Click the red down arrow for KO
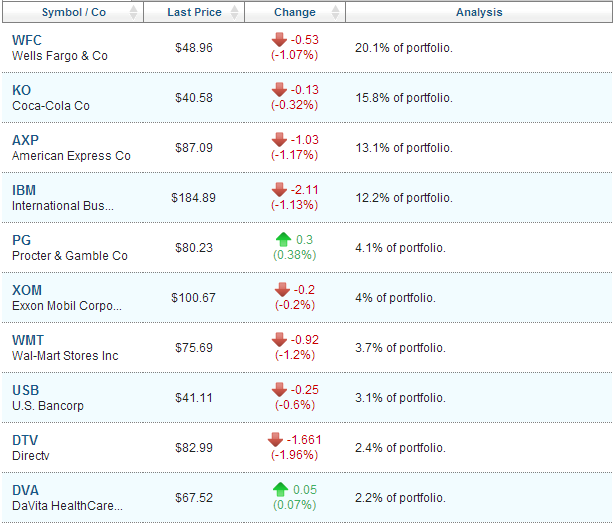 [x=279, y=89]
